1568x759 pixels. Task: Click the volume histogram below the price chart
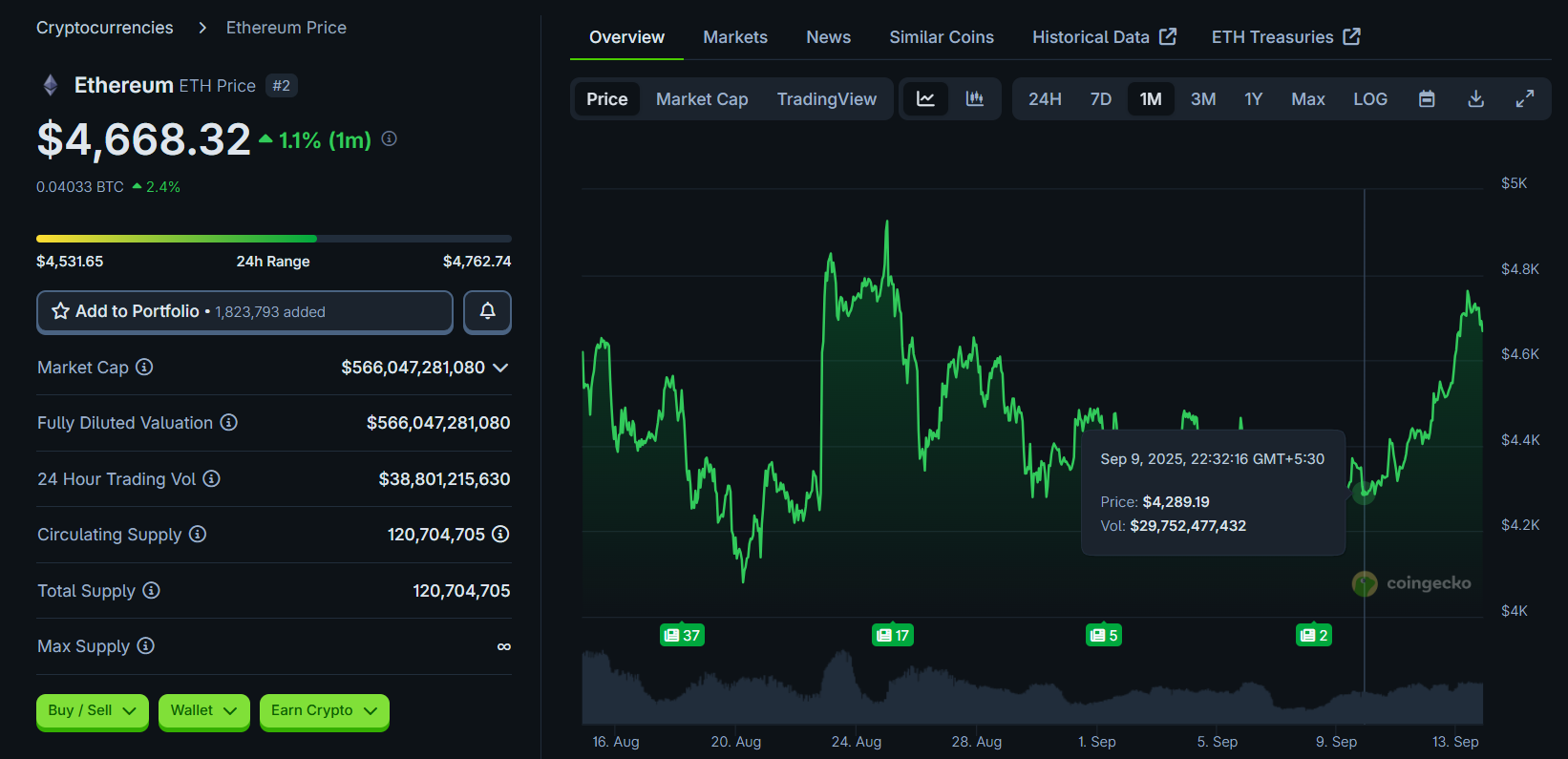(1032, 687)
